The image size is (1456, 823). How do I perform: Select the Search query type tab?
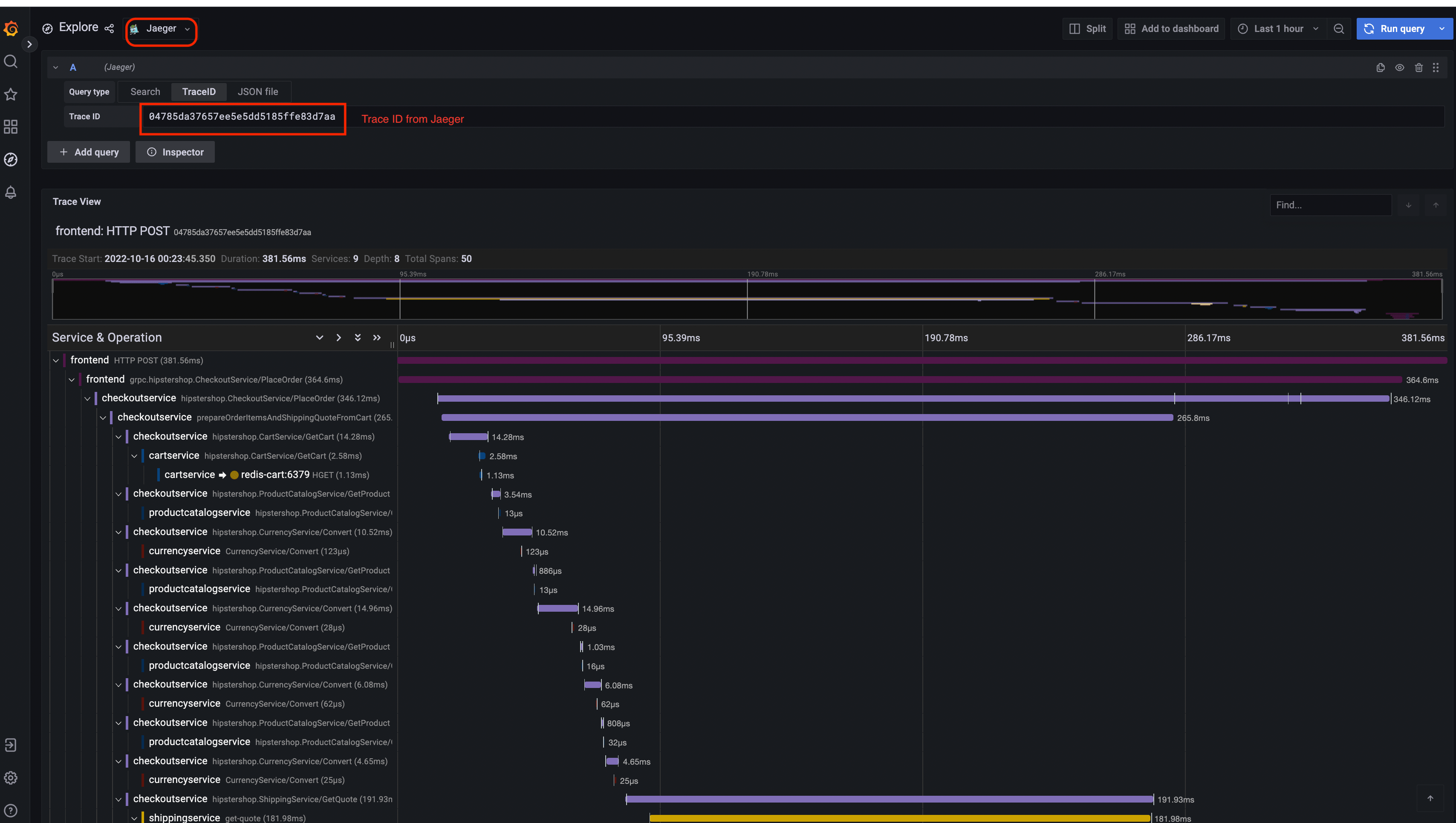(x=145, y=91)
